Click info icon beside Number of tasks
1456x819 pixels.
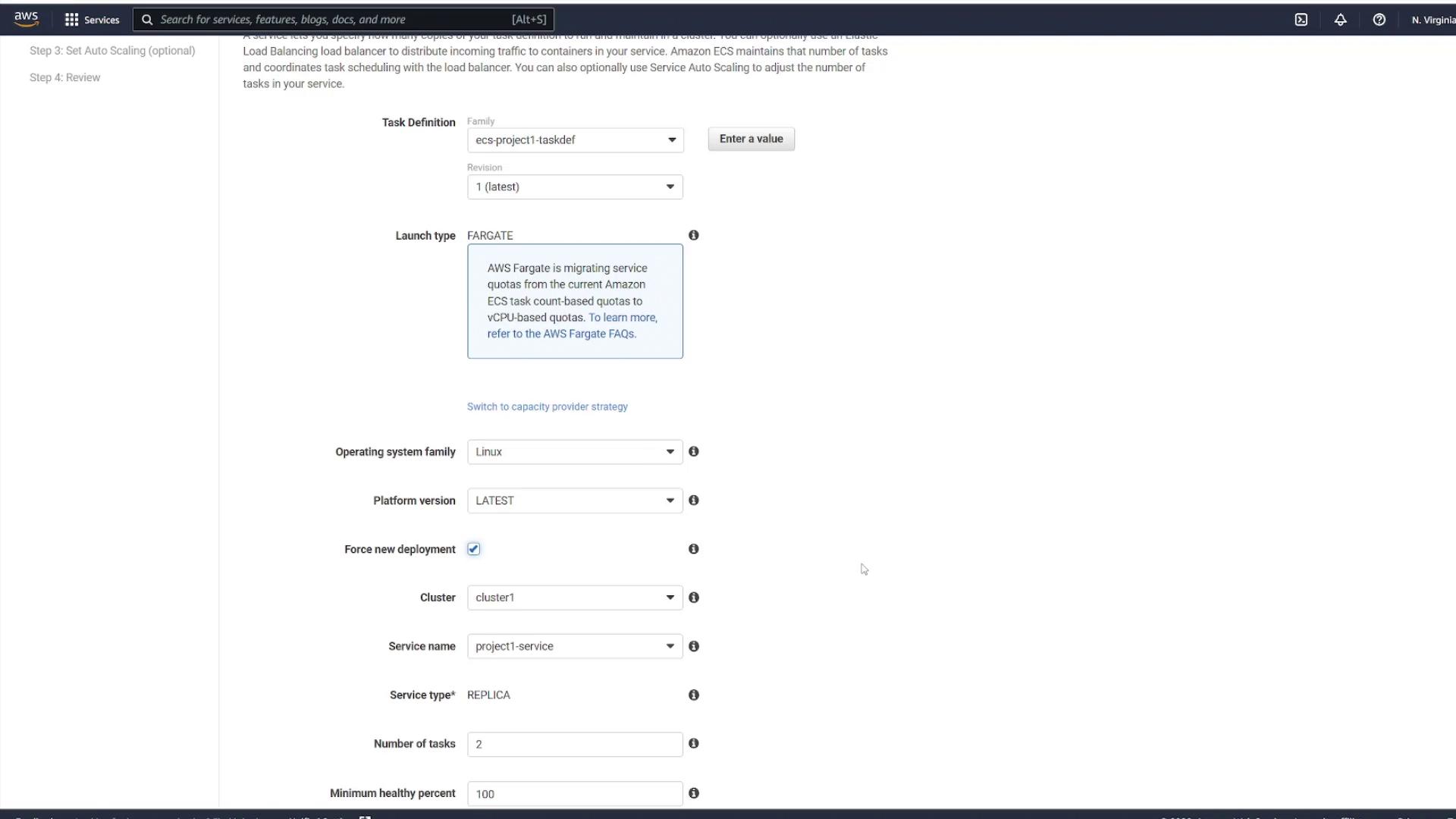pos(693,744)
